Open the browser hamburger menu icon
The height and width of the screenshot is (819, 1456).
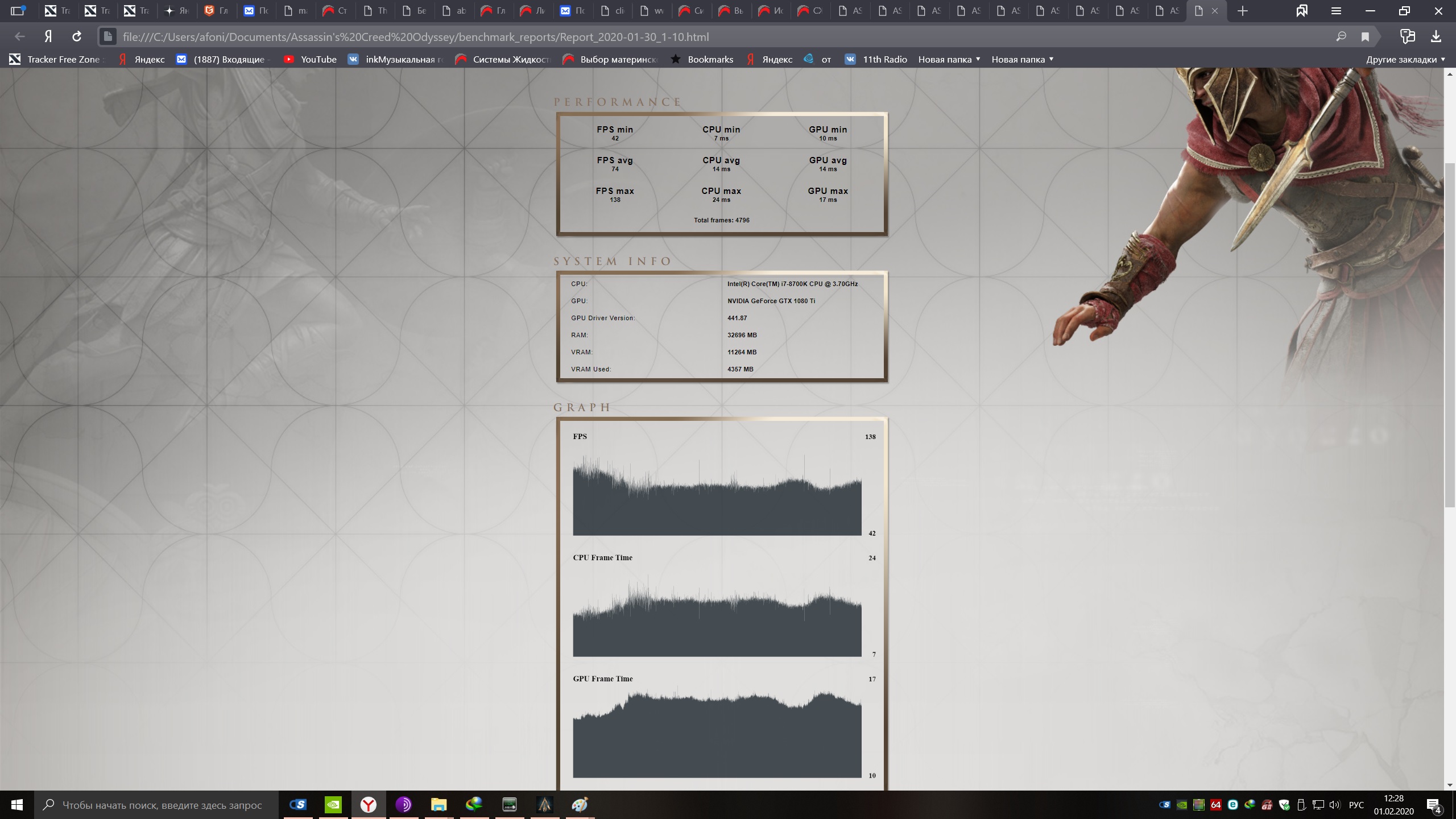click(x=1336, y=11)
